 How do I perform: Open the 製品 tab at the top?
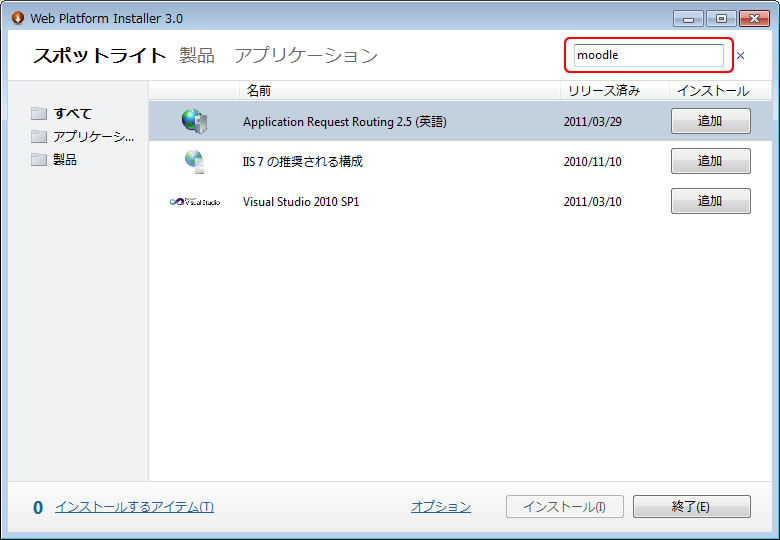click(x=197, y=55)
